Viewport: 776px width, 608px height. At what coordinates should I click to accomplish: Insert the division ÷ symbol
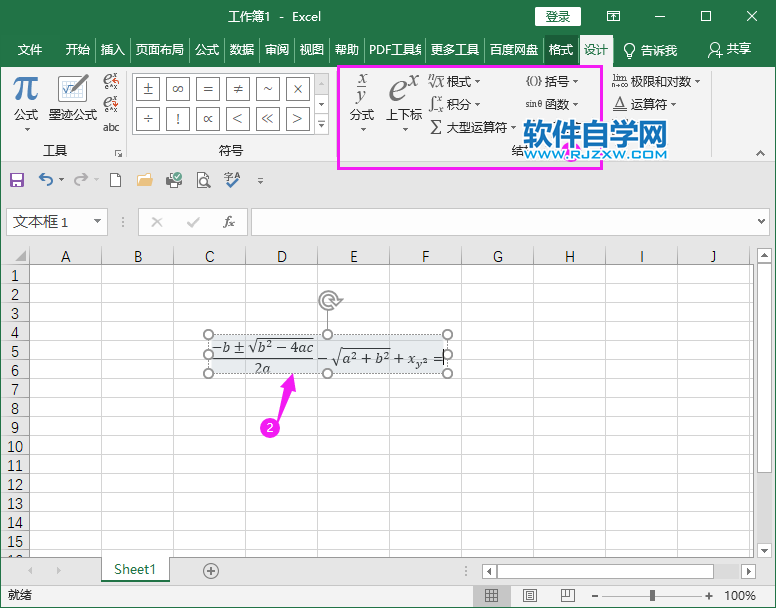point(148,119)
